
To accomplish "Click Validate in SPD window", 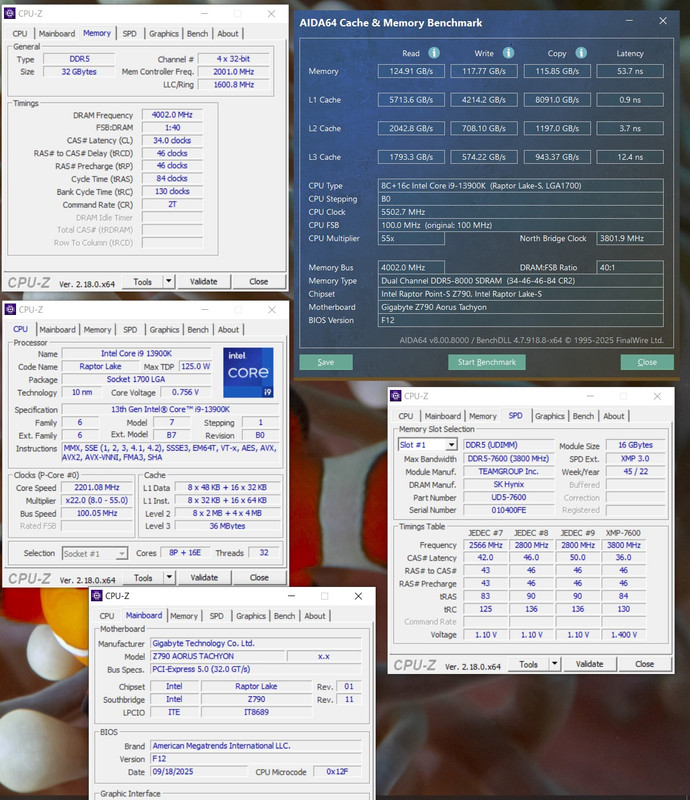I will [x=589, y=664].
